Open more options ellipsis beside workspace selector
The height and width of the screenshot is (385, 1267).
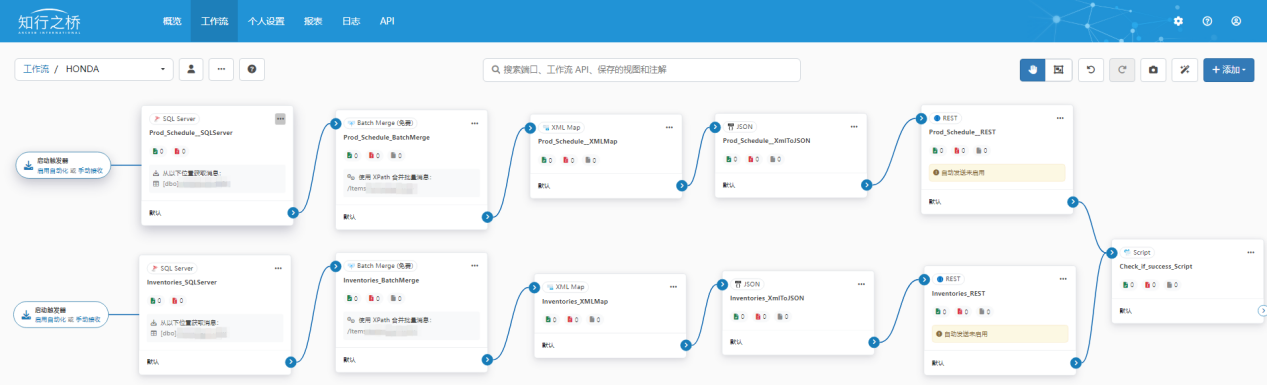coord(221,70)
